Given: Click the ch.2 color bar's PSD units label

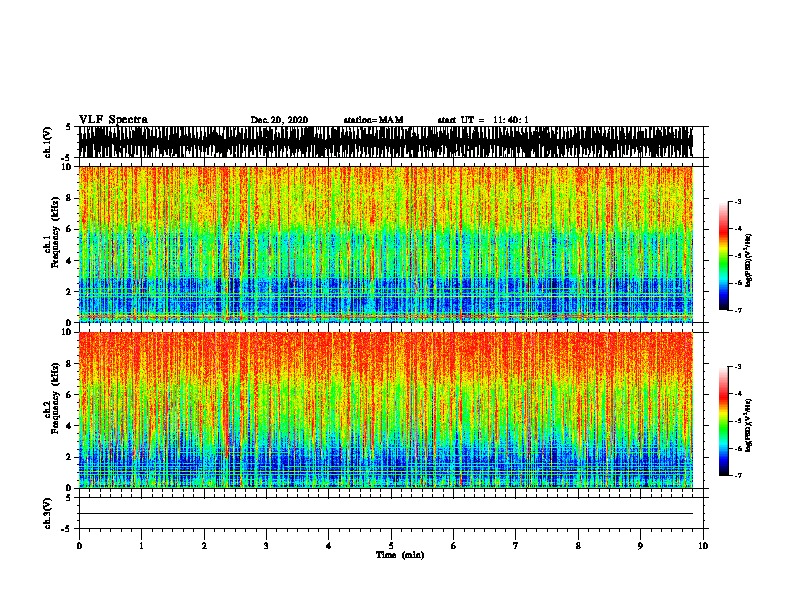Looking at the screenshot, I should (x=748, y=425).
